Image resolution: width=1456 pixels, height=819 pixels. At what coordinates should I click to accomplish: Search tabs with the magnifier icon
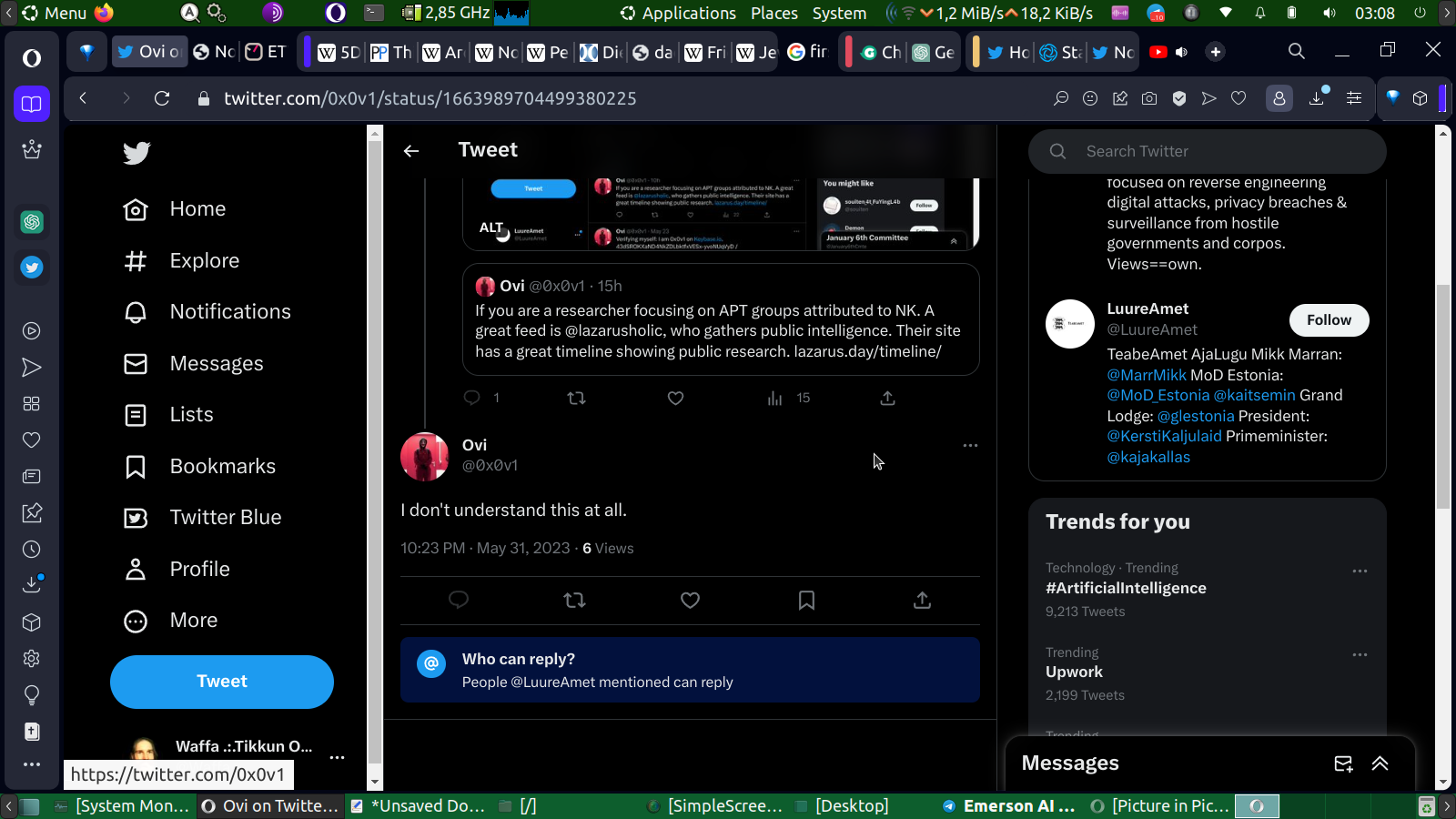[1297, 52]
